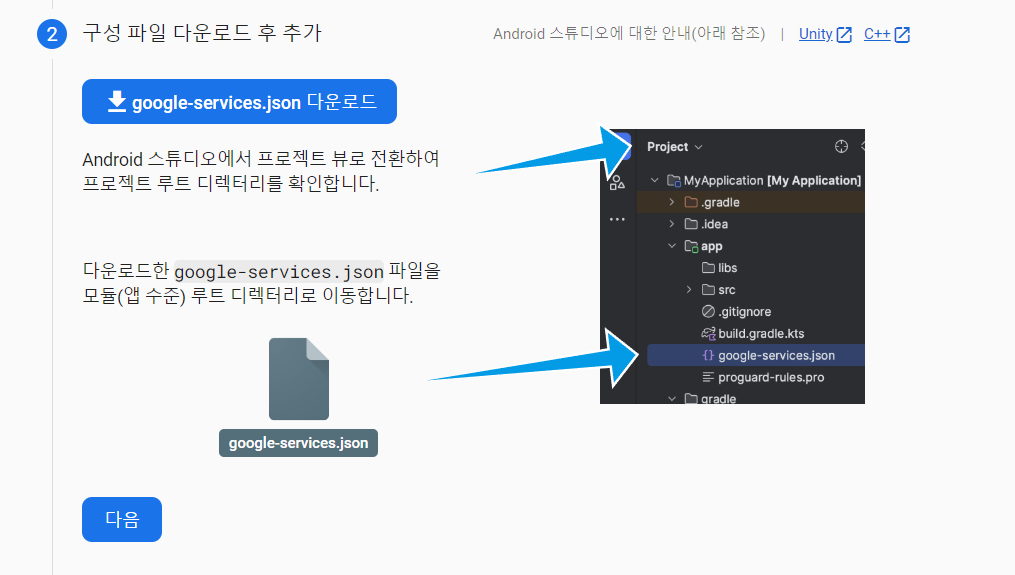Click the google-services.json file name label
The image size is (1015, 575).
(x=298, y=443)
